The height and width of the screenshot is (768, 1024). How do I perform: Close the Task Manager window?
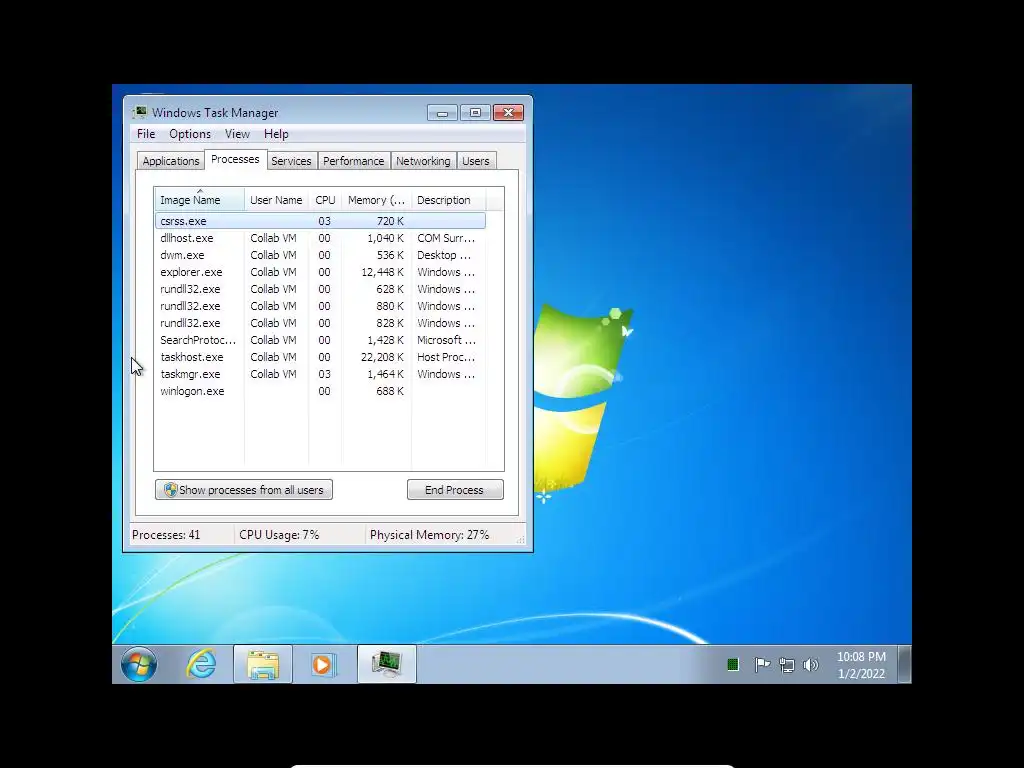(x=508, y=113)
